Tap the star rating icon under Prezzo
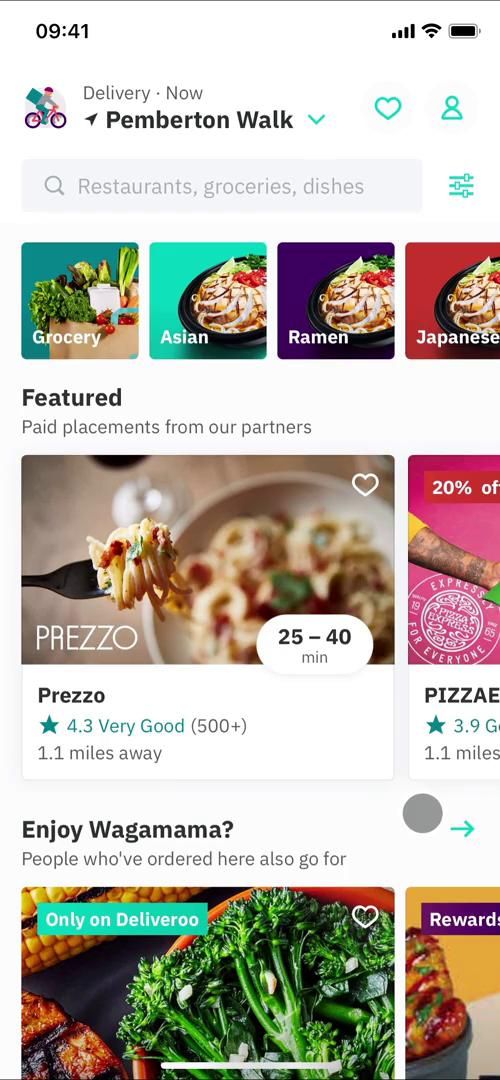 point(49,725)
